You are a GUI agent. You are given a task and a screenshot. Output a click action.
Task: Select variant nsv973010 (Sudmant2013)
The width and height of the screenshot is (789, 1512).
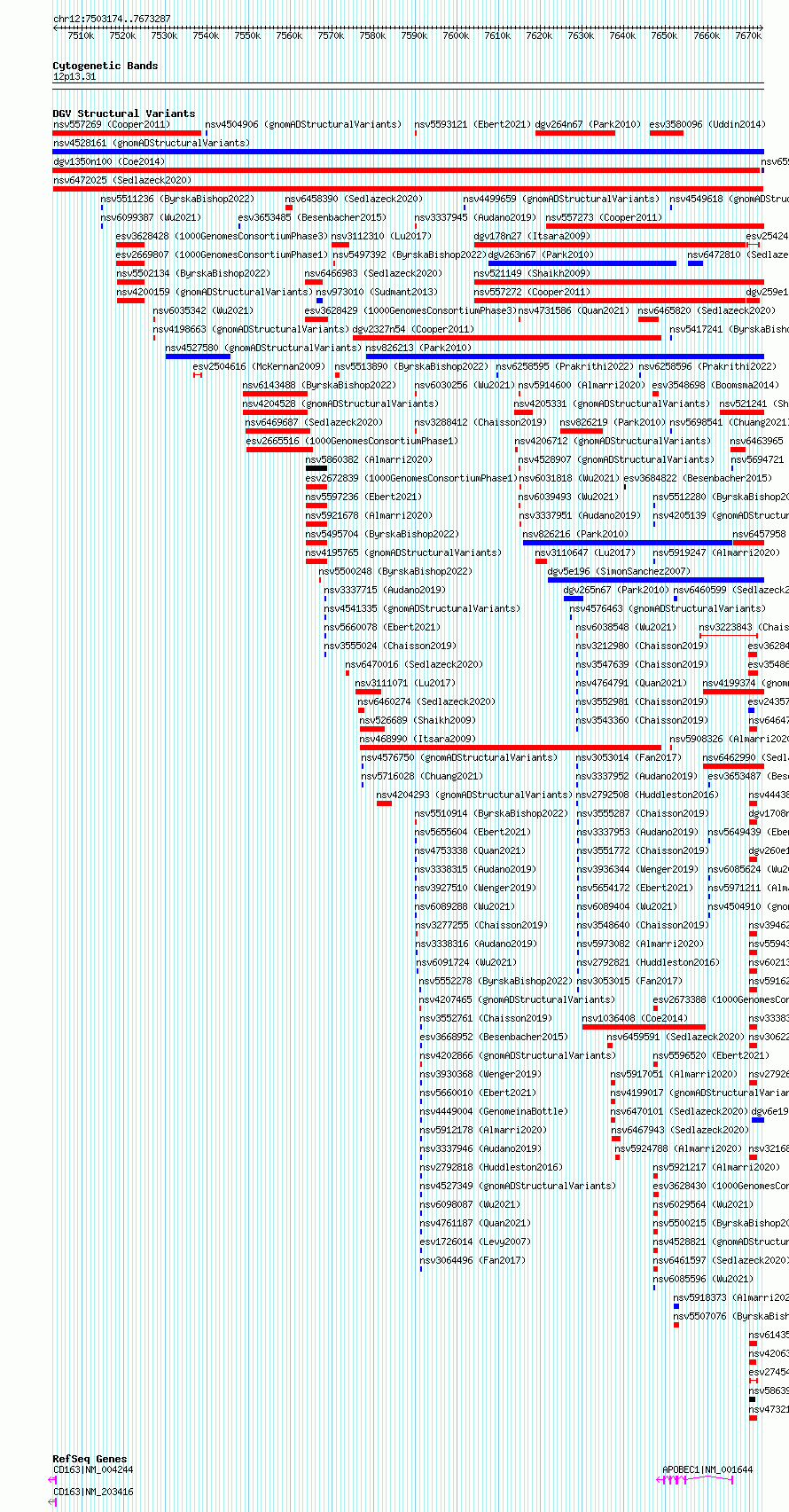pyautogui.click(x=377, y=292)
